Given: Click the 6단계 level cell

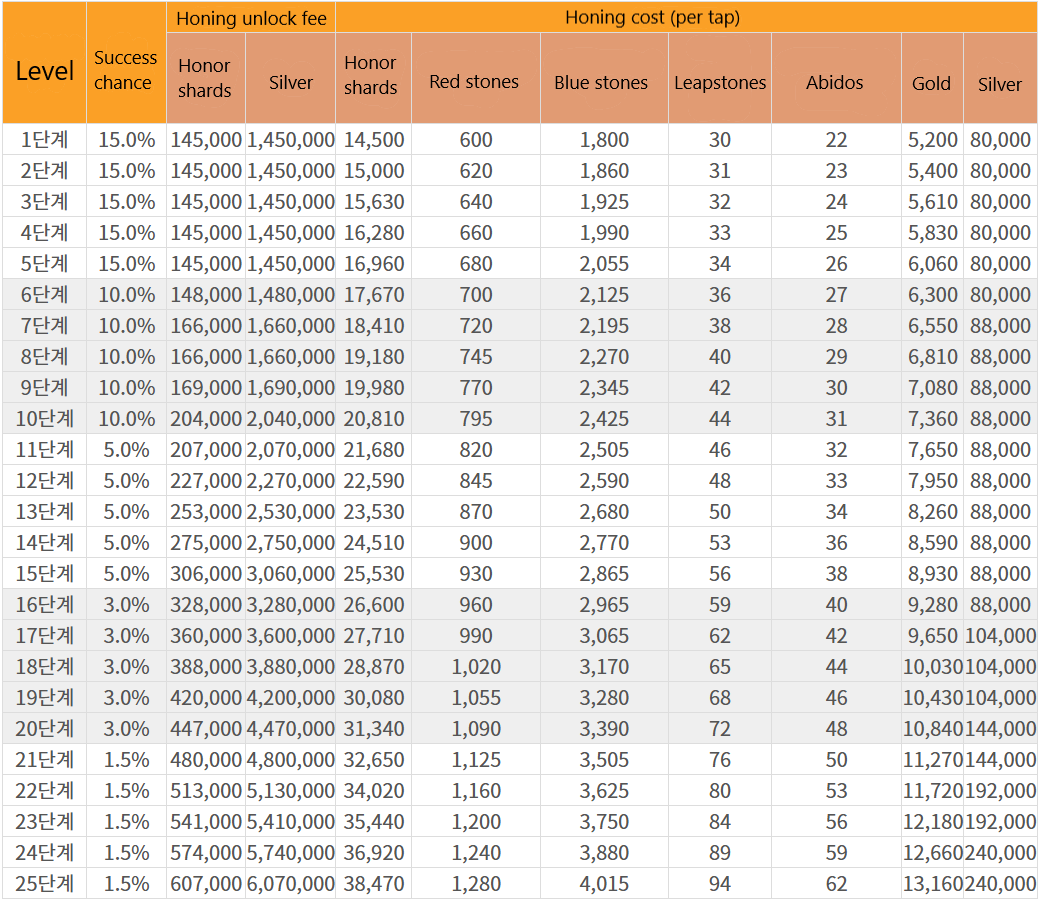Looking at the screenshot, I should pos(45,295).
